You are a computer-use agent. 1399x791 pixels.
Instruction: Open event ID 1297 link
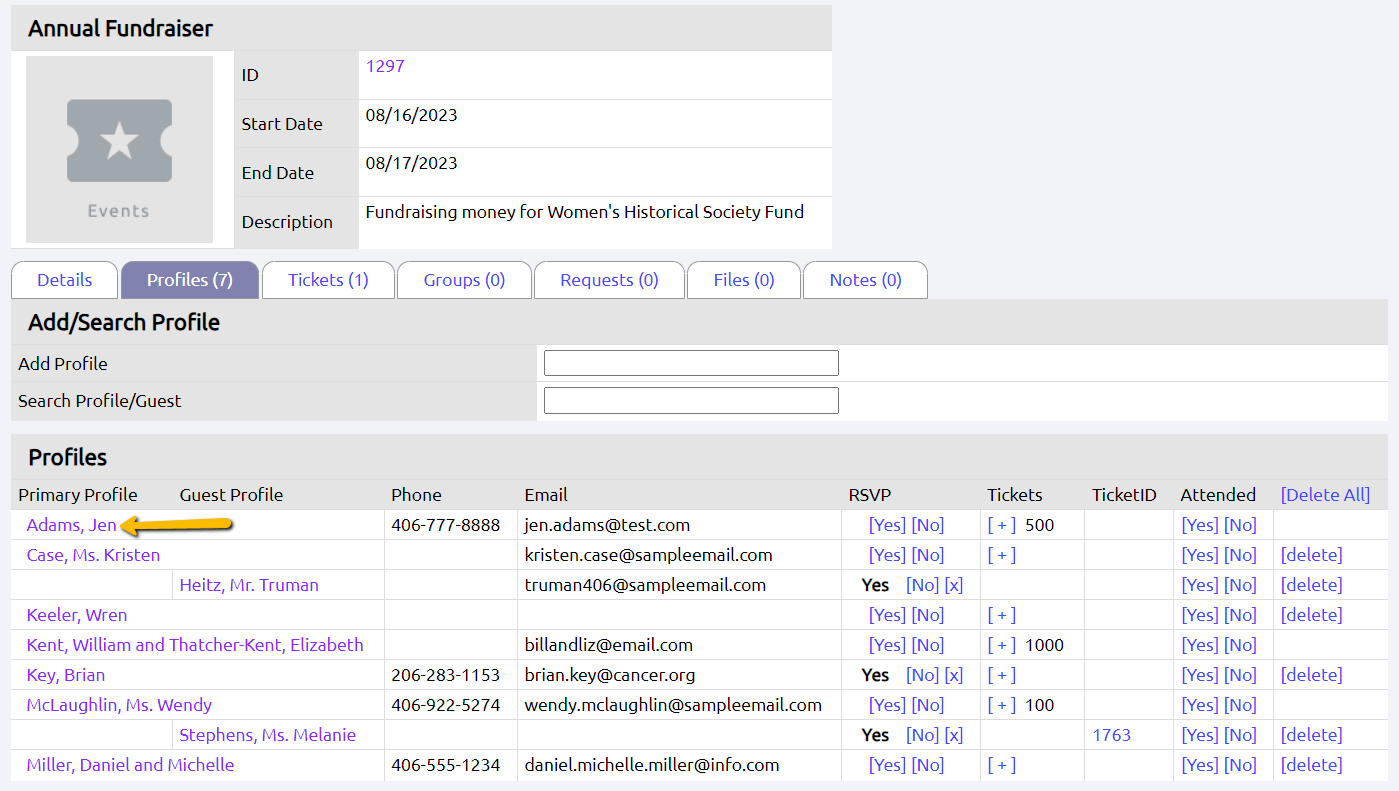[x=385, y=66]
